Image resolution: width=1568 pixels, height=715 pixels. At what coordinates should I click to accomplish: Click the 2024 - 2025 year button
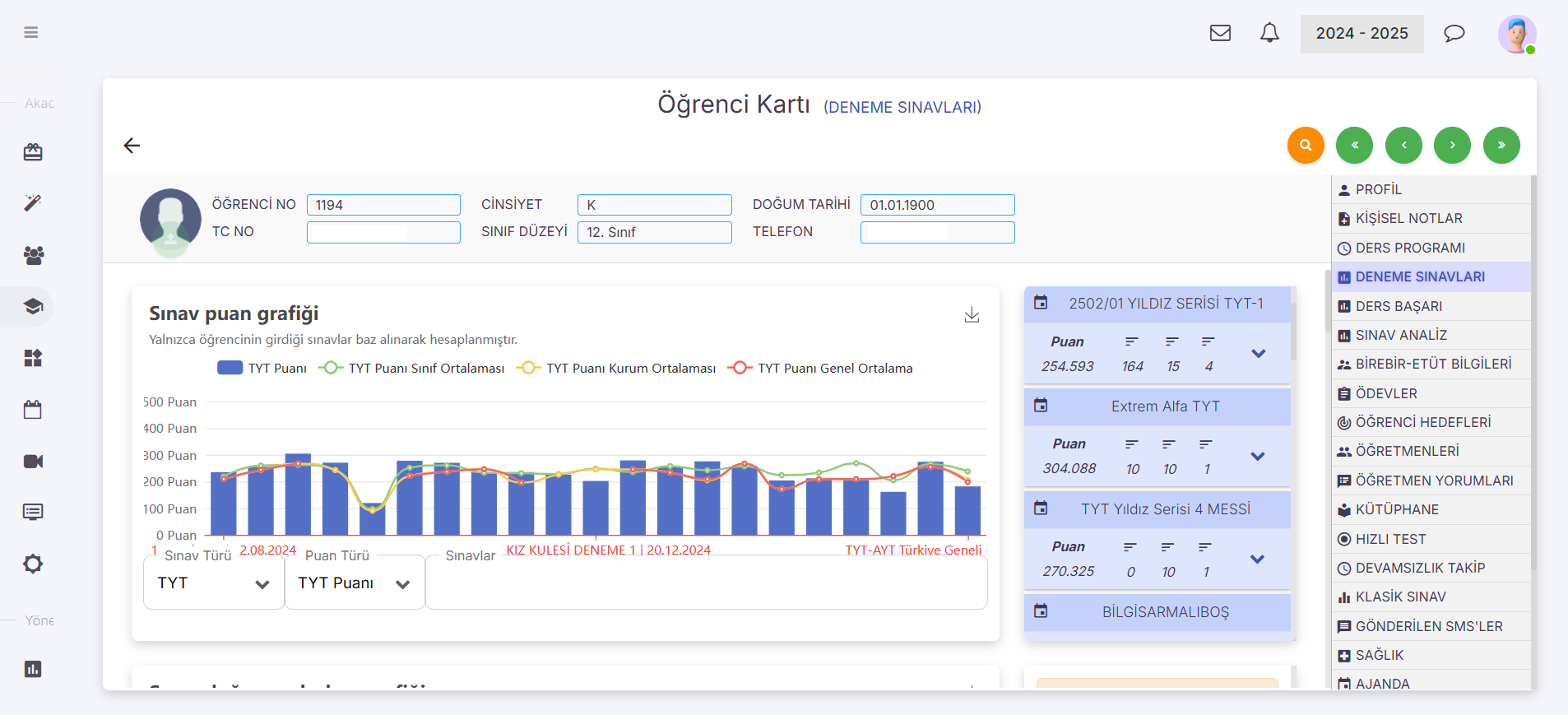[1362, 34]
